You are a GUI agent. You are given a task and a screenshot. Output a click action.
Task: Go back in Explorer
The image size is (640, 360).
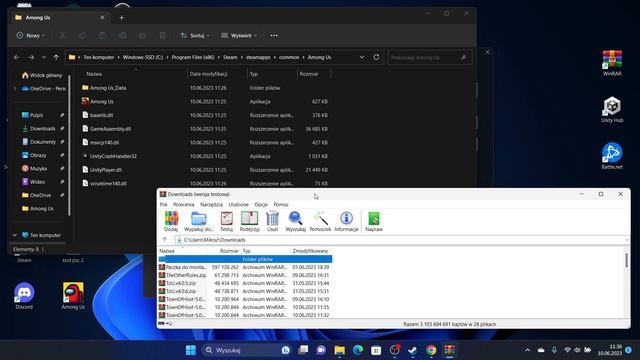click(17, 57)
